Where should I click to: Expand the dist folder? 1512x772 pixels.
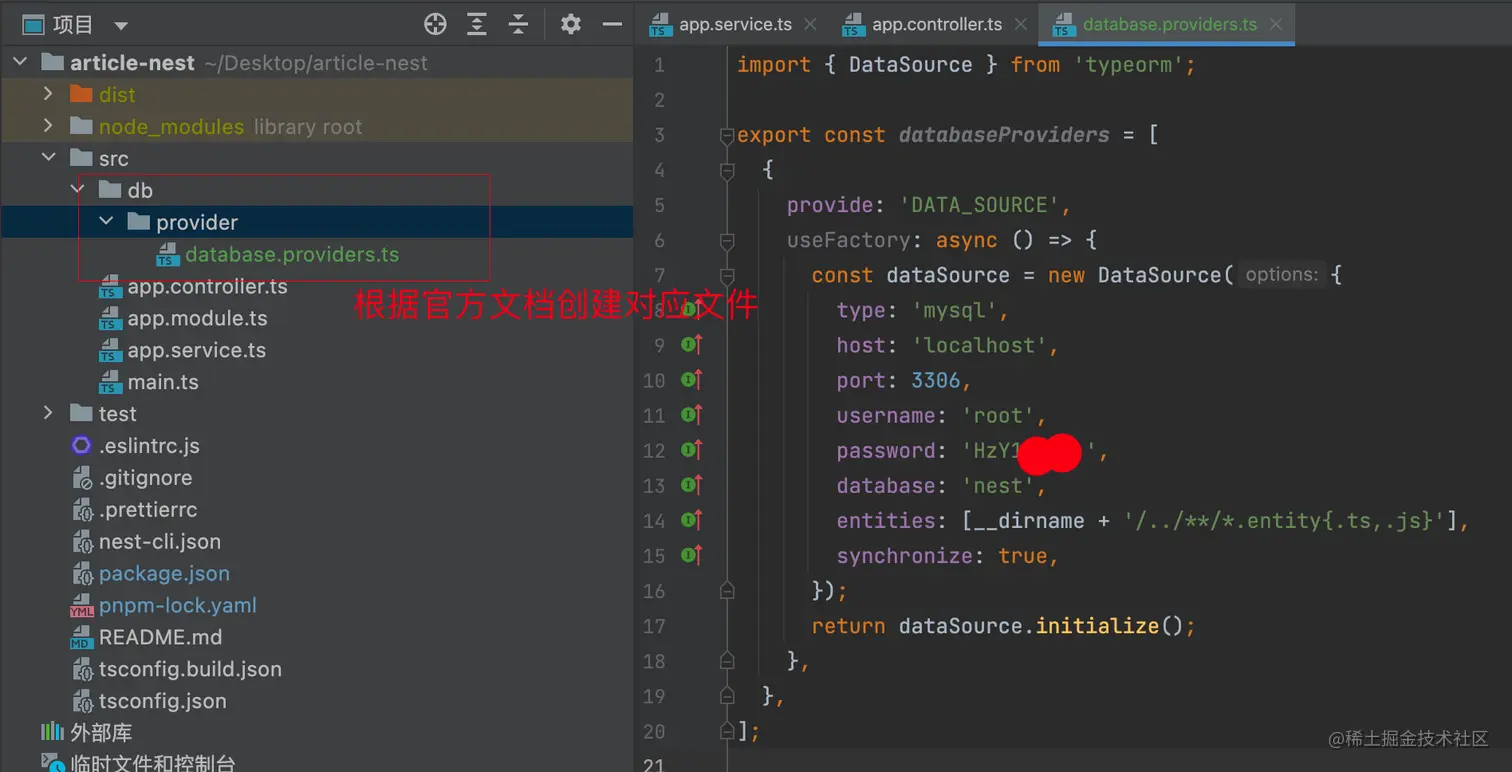[x=48, y=94]
